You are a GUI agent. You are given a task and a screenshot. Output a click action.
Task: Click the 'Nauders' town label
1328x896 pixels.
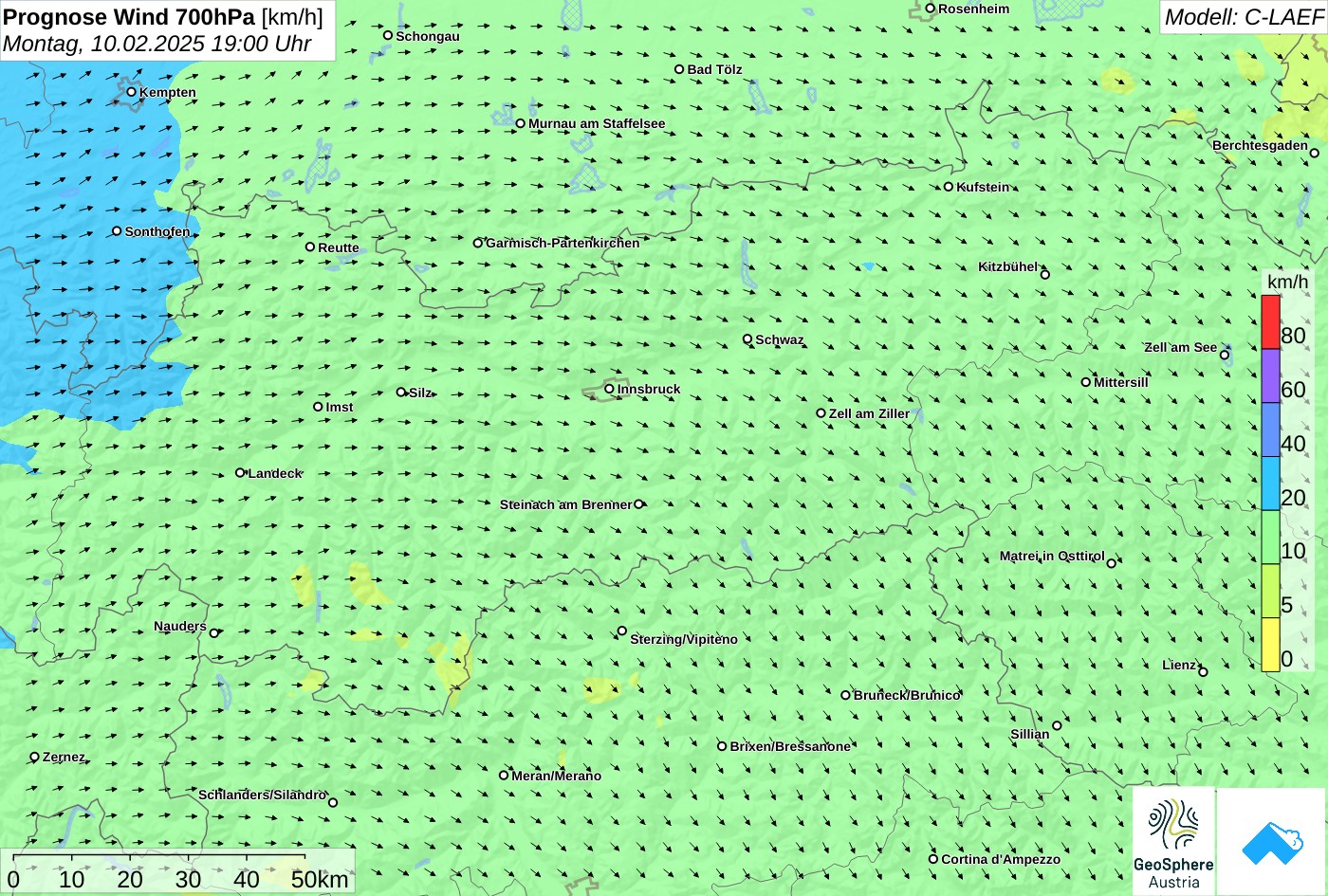pos(180,626)
